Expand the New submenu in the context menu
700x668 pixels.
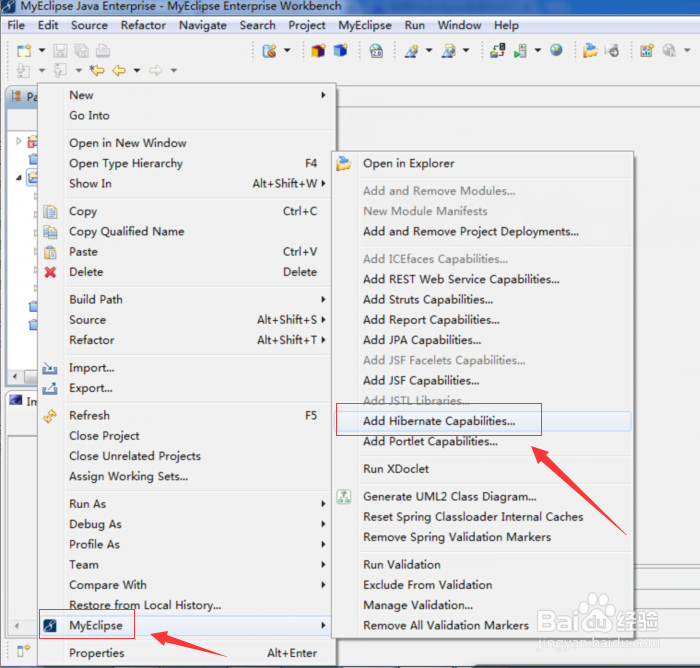coord(198,95)
